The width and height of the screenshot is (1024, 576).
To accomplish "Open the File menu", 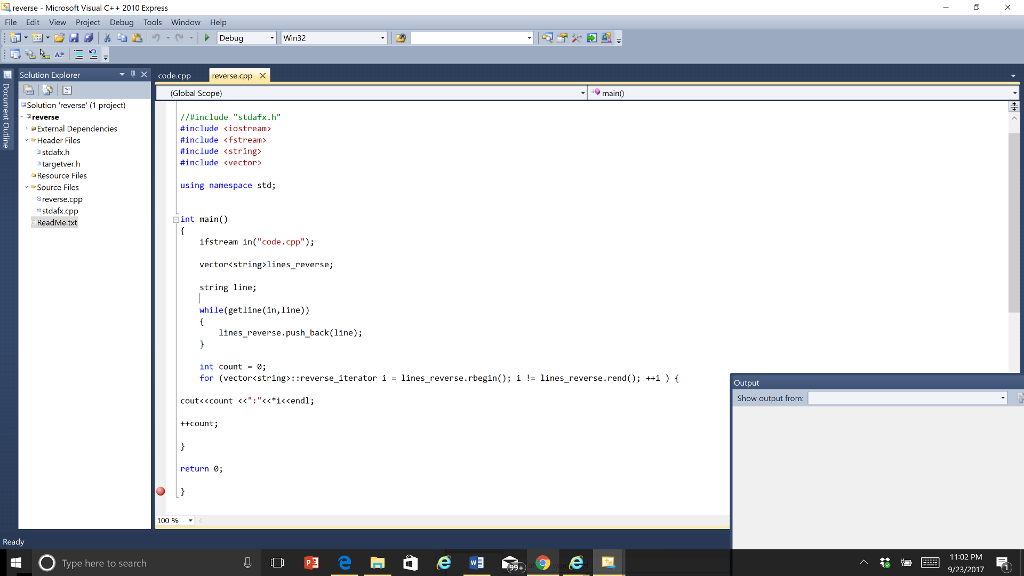I will pyautogui.click(x=11, y=22).
